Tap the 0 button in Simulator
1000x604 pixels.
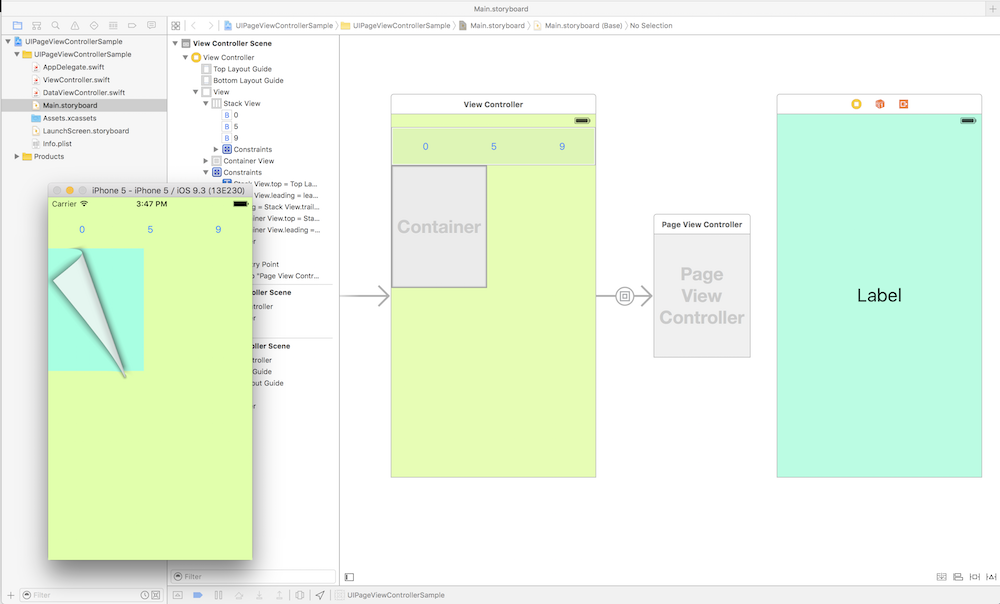82,230
